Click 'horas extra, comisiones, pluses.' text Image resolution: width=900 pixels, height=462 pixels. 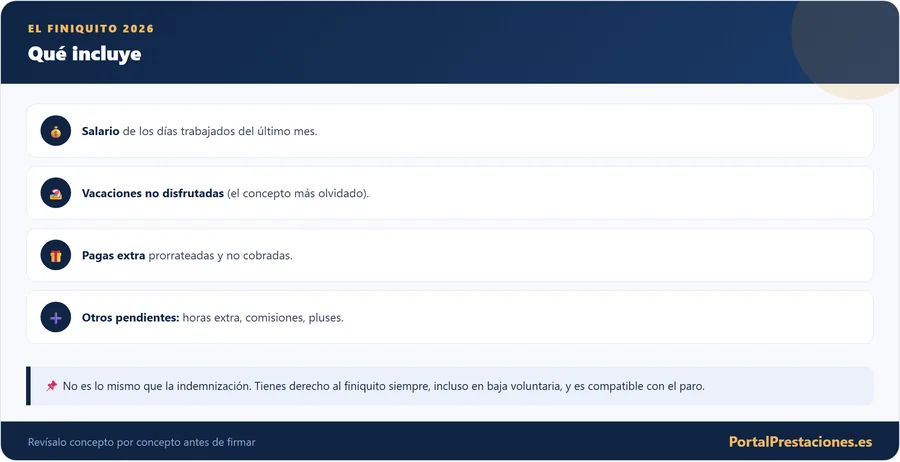click(263, 317)
